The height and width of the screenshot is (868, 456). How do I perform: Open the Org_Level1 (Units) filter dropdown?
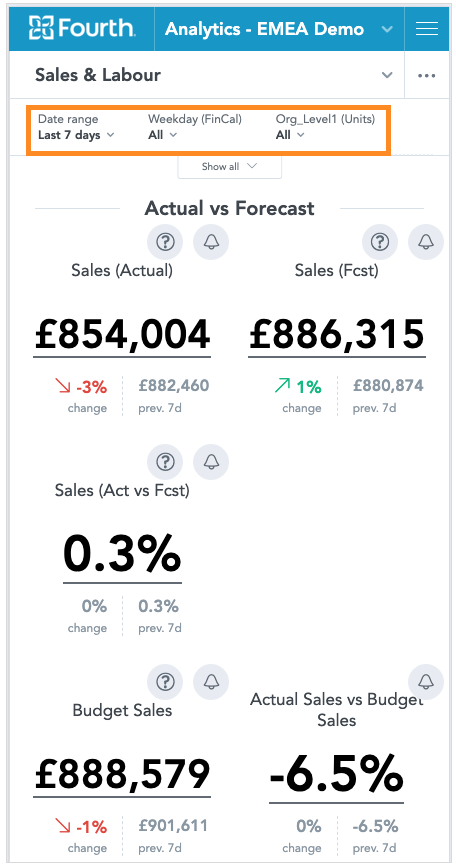click(x=325, y=128)
